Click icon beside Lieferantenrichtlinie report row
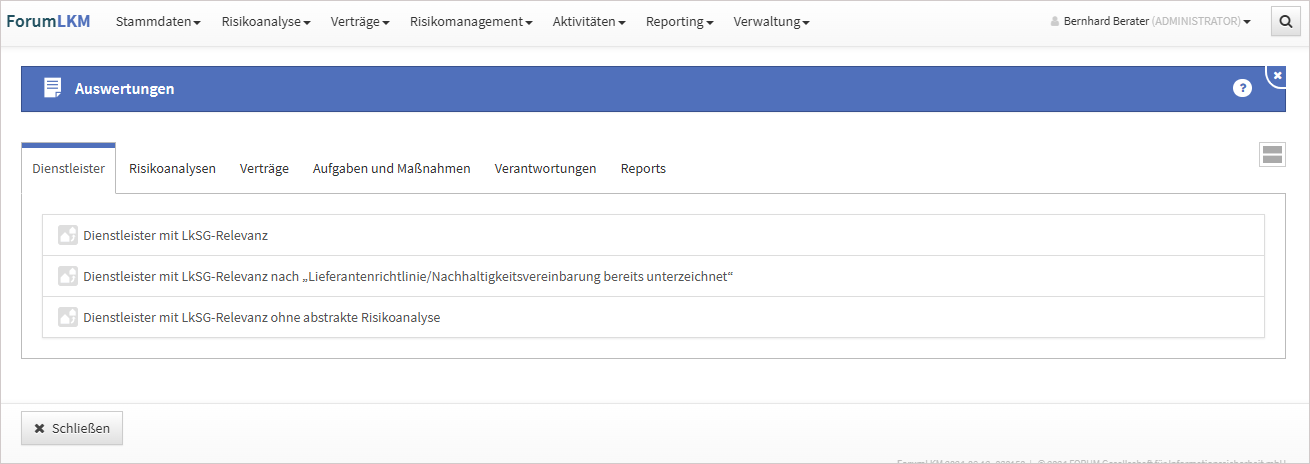Image resolution: width=1310 pixels, height=464 pixels. pos(68,276)
